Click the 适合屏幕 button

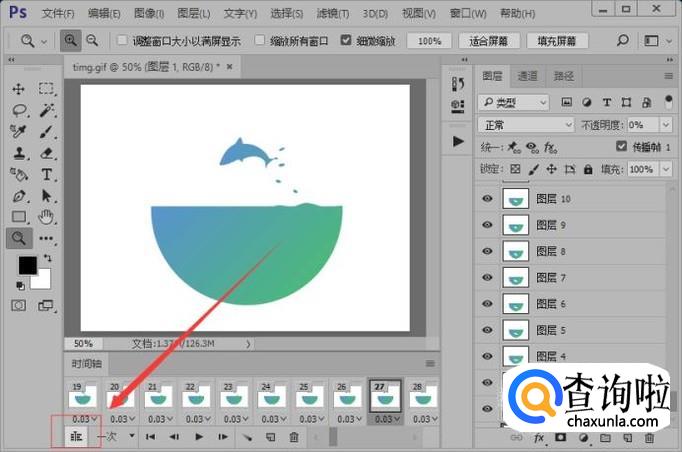click(489, 41)
